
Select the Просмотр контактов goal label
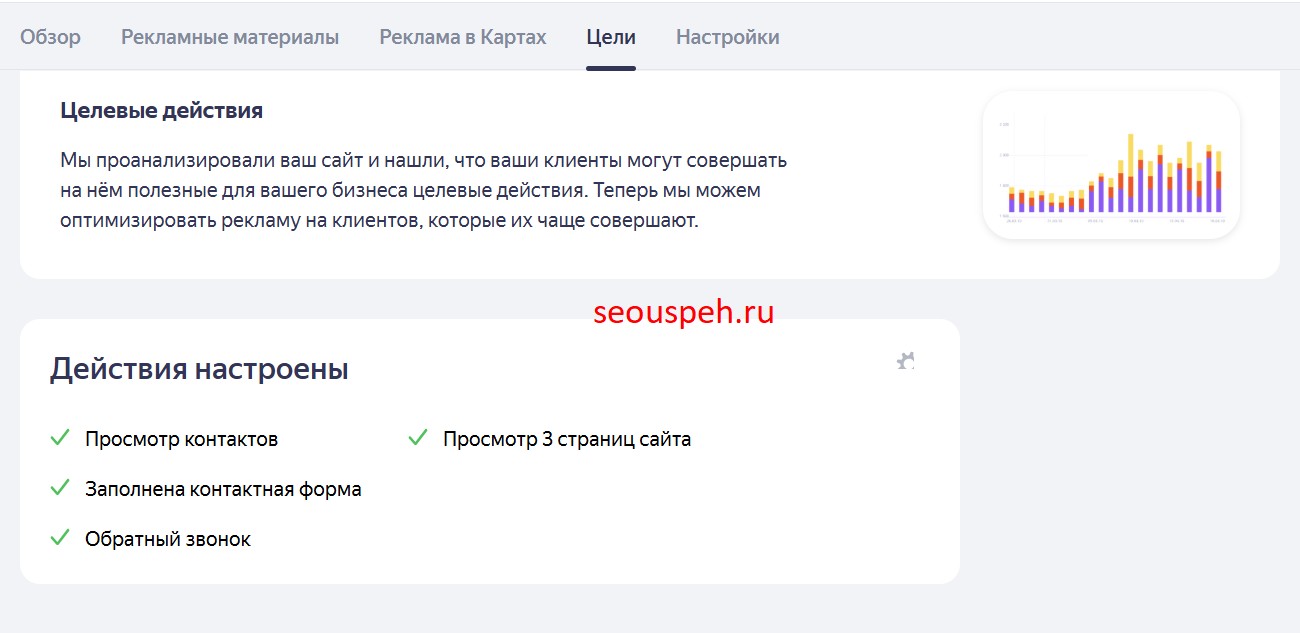(181, 439)
